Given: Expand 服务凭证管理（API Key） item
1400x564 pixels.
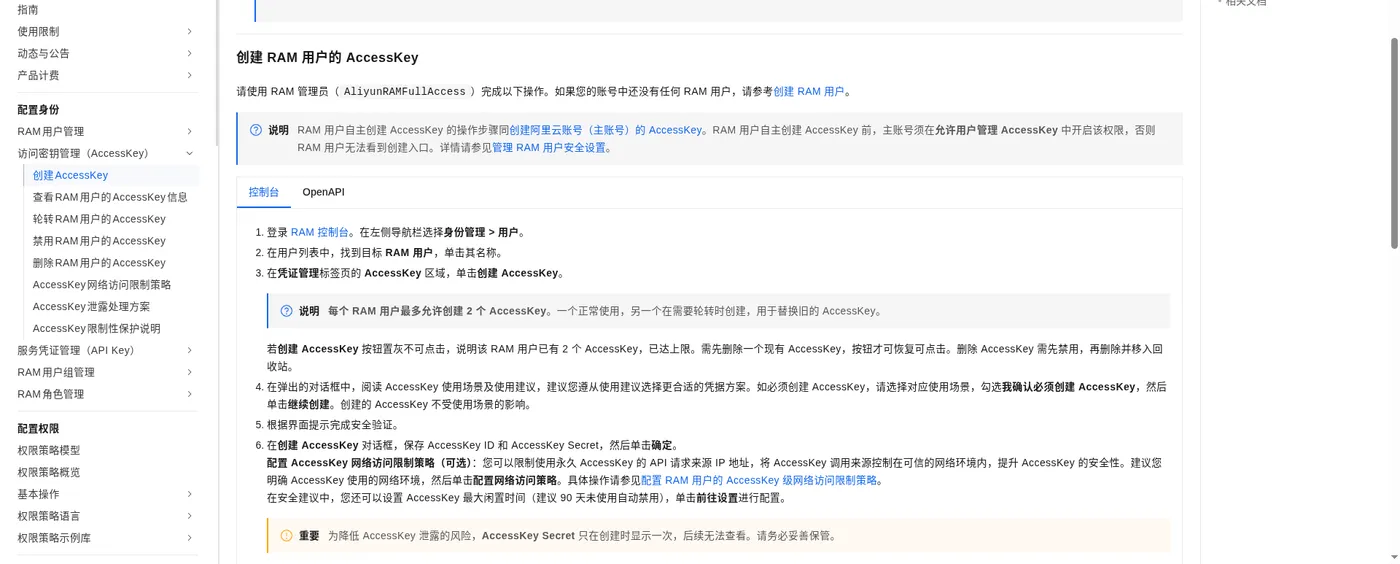Looking at the screenshot, I should pyautogui.click(x=189, y=351).
